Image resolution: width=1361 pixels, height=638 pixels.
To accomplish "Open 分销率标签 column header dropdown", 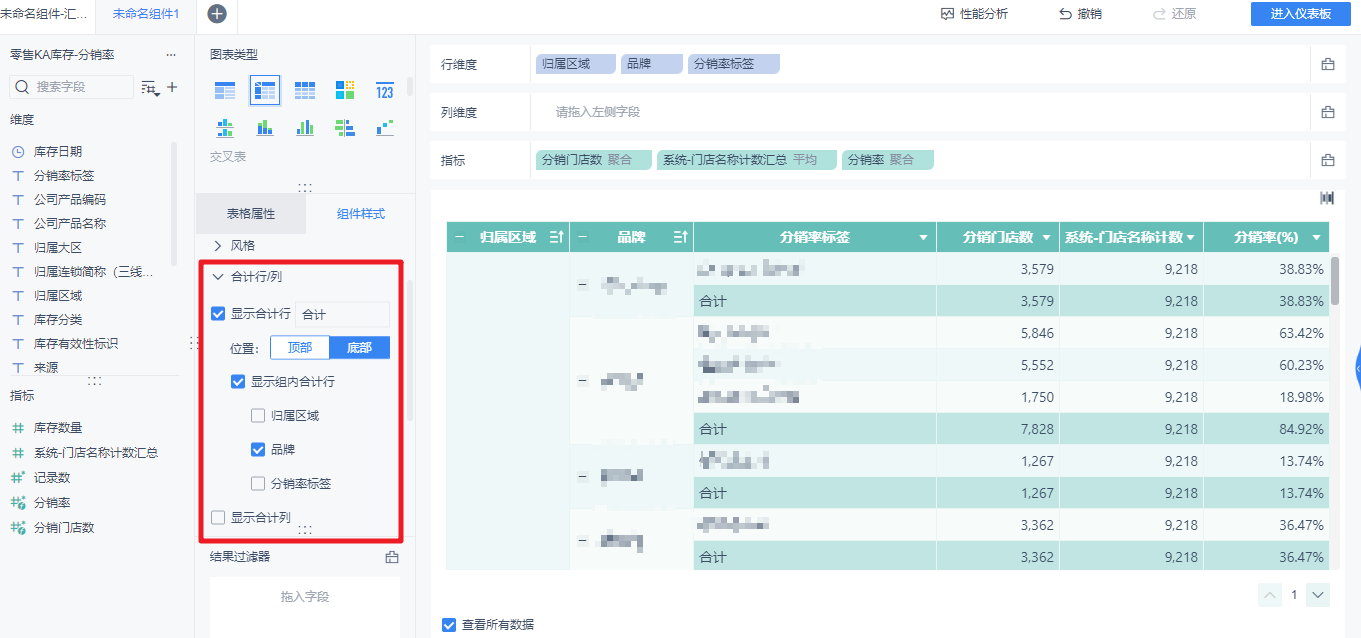I will pyautogui.click(x=923, y=238).
